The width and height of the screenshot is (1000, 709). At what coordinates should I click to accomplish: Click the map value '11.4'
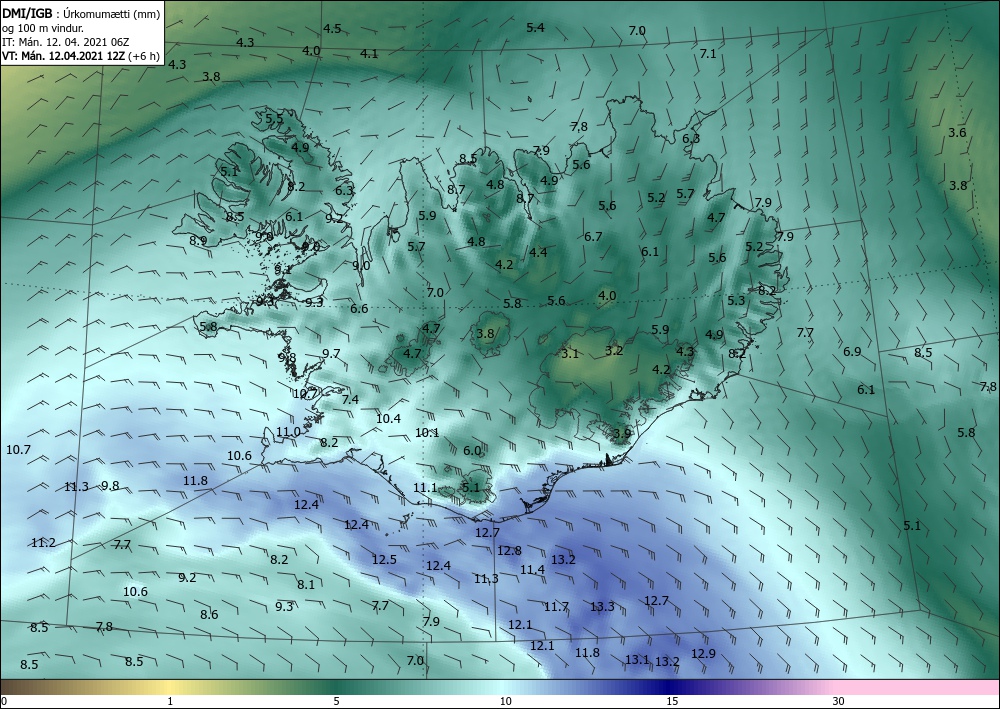[x=532, y=570]
